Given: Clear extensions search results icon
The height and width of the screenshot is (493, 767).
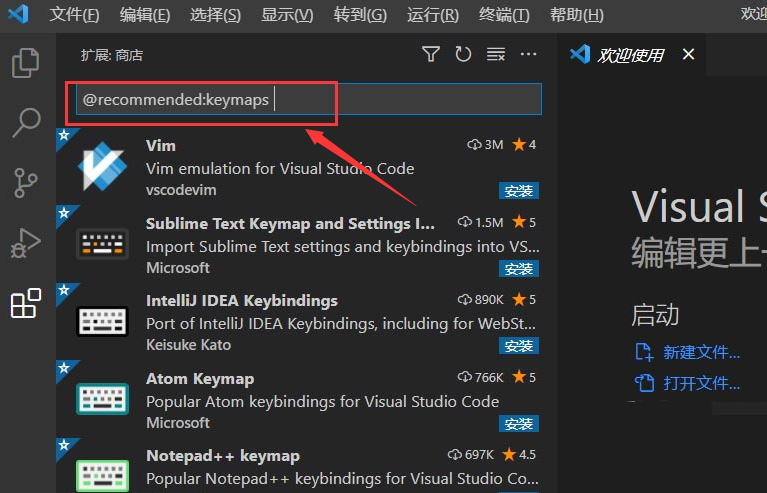Looking at the screenshot, I should (496, 55).
